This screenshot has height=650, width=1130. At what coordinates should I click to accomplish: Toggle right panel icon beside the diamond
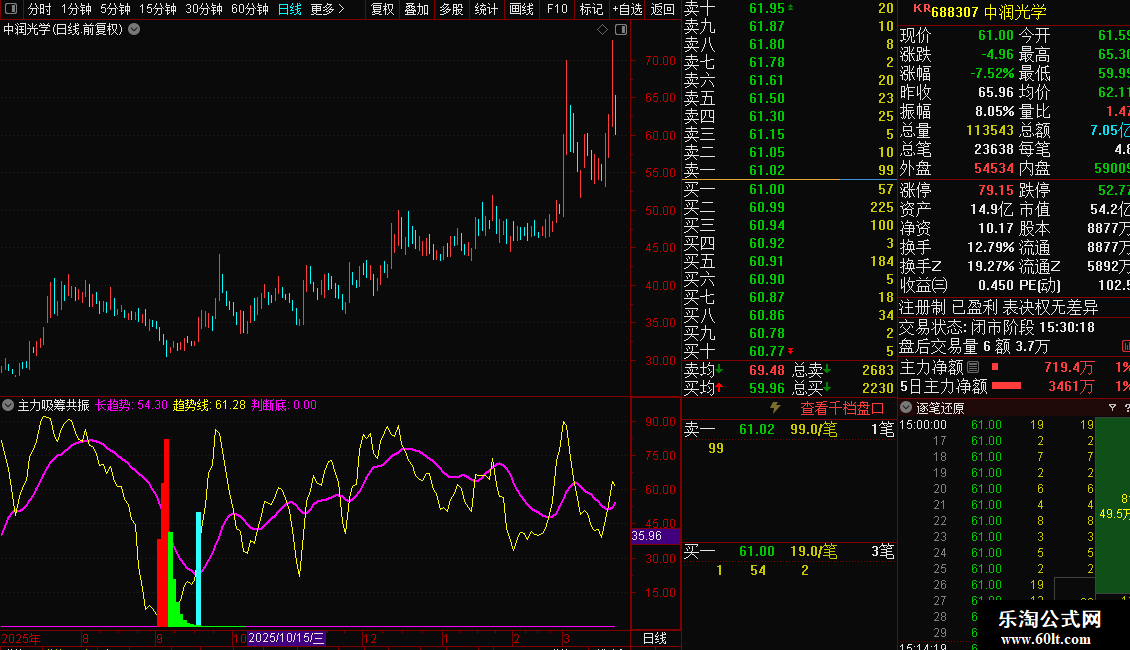click(620, 30)
